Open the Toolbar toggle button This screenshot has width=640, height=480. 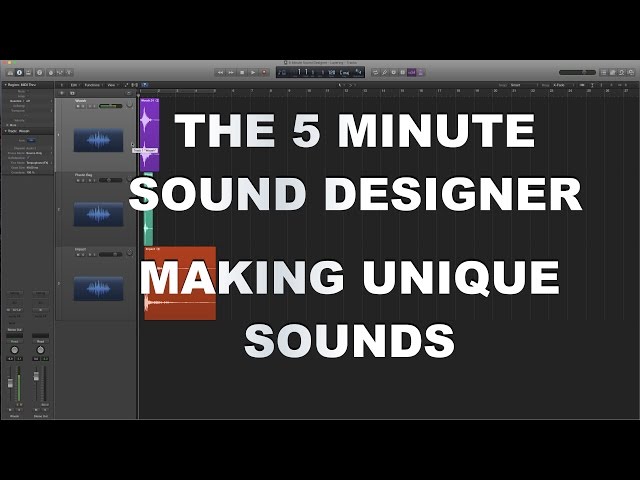point(29,73)
